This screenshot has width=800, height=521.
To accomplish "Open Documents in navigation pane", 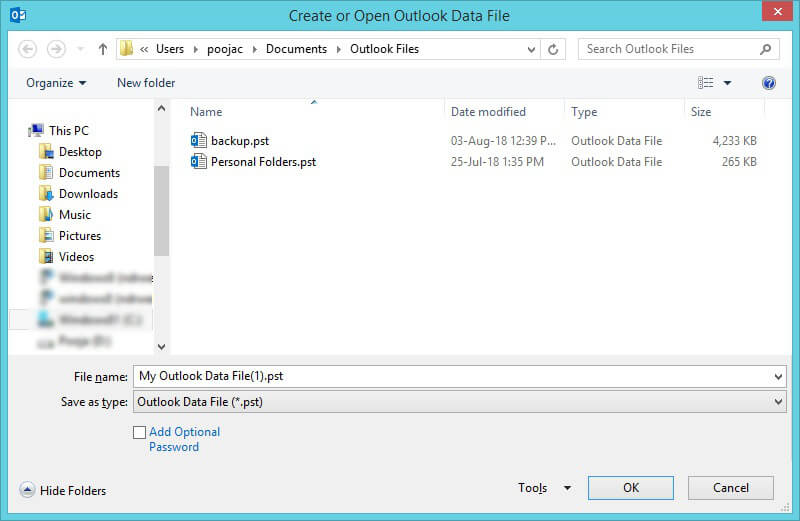I will (89, 172).
